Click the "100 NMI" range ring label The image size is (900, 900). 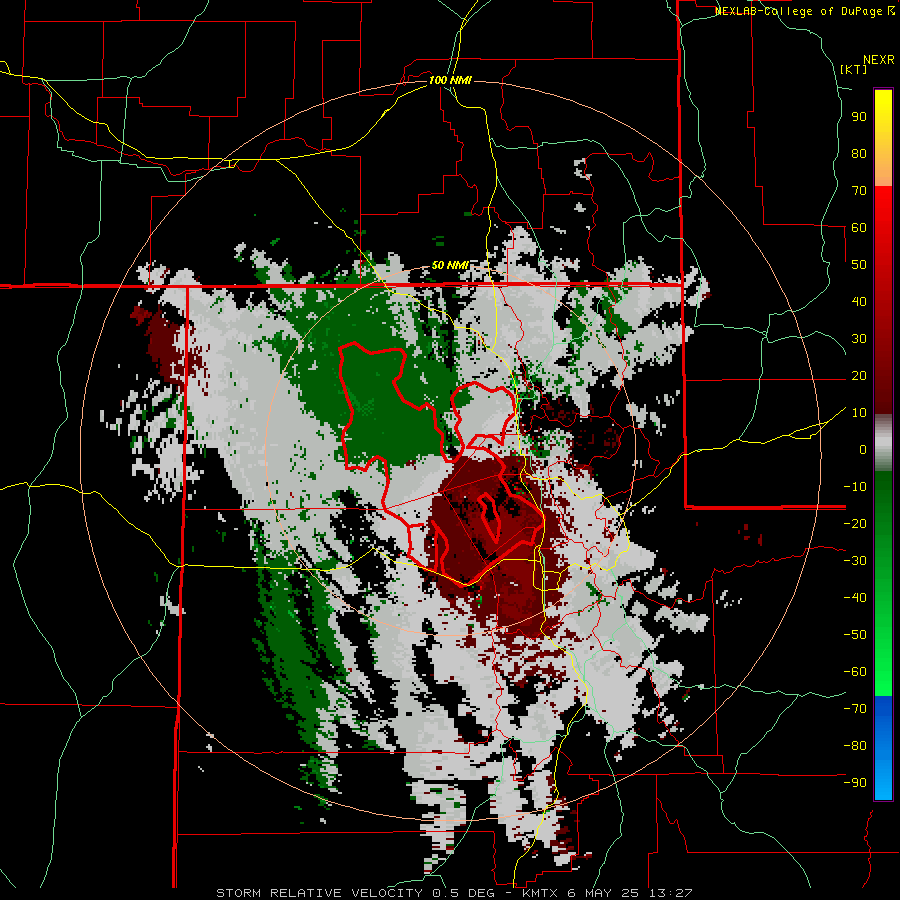click(x=450, y=80)
